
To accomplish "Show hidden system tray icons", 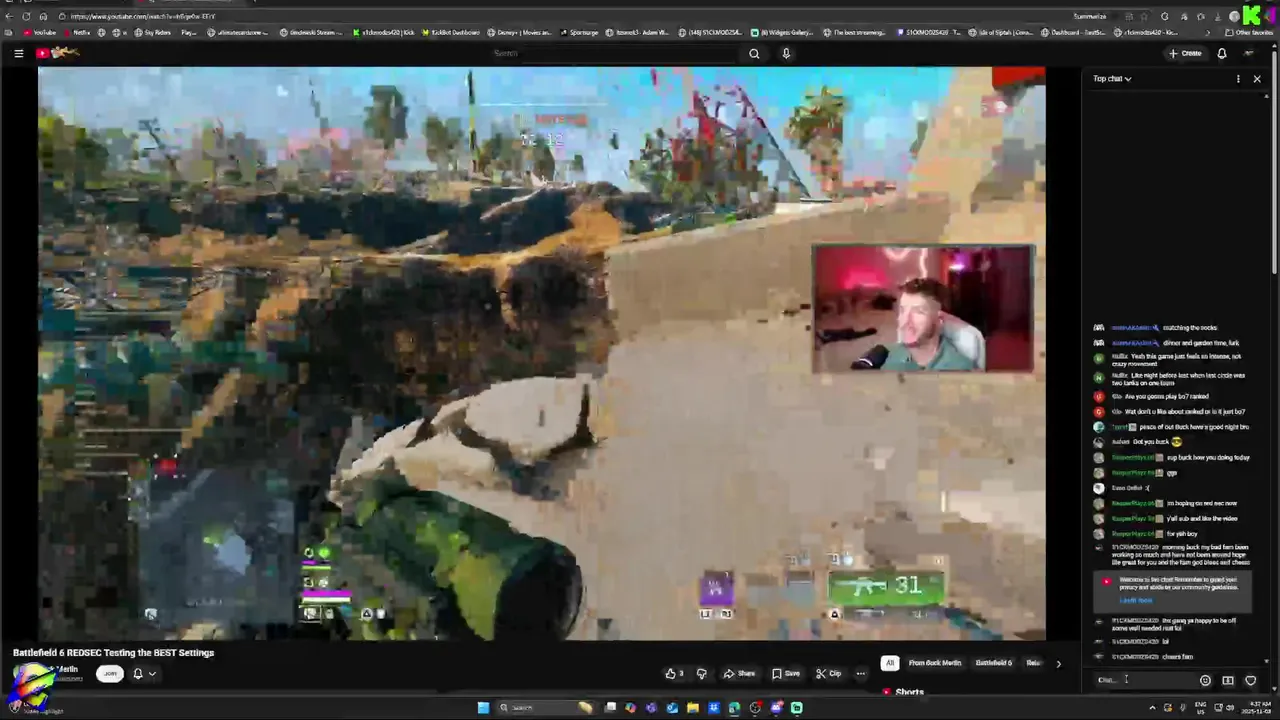I will [1152, 707].
